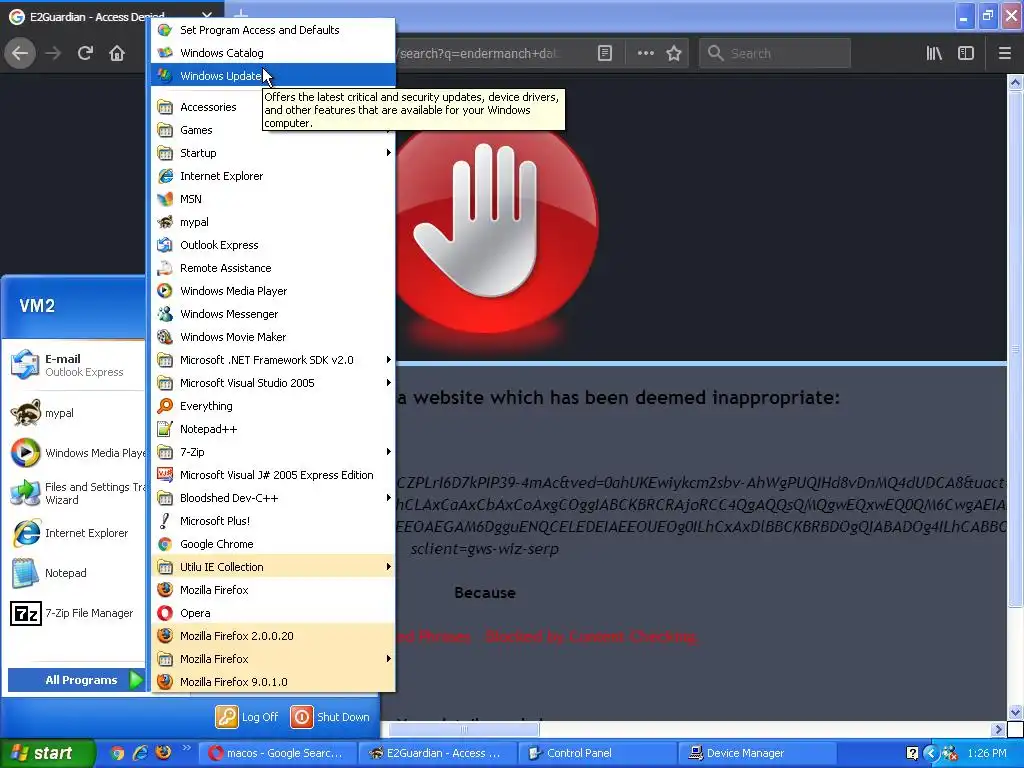This screenshot has width=1024, height=768.
Task: Click Internet Explorer in Start menu left pane
Action: [76, 533]
